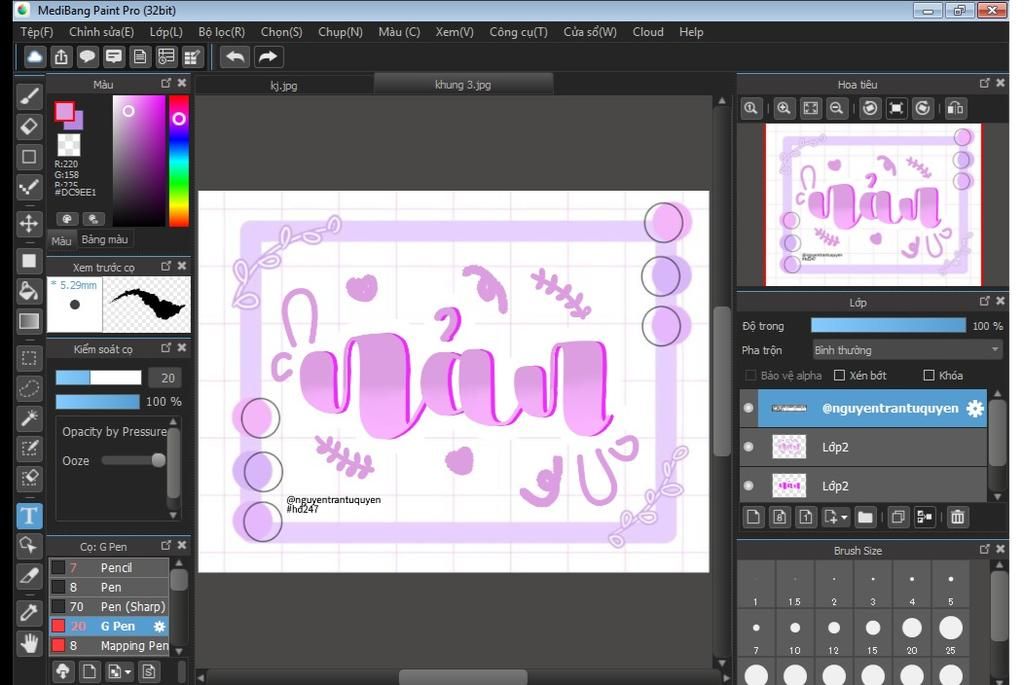
Task: Select the Lasso selection tool
Action: (29, 389)
